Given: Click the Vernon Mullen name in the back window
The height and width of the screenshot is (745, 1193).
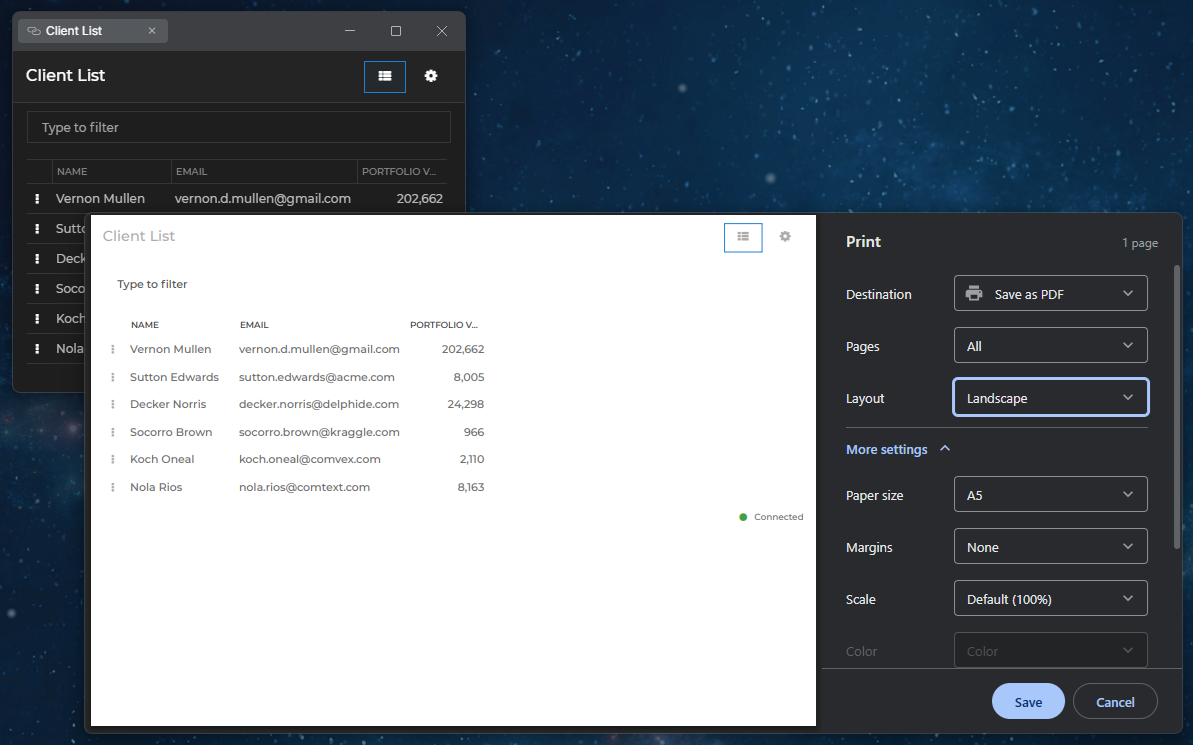Looking at the screenshot, I should [x=100, y=199].
